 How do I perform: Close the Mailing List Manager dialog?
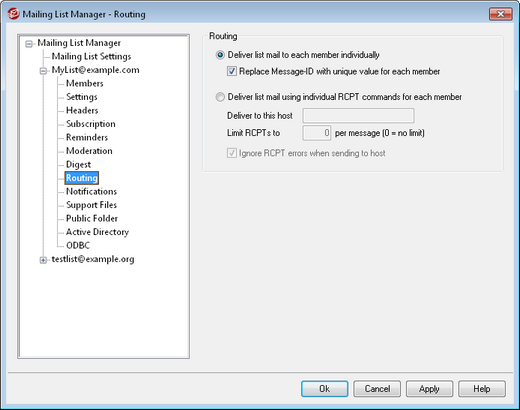click(500, 14)
